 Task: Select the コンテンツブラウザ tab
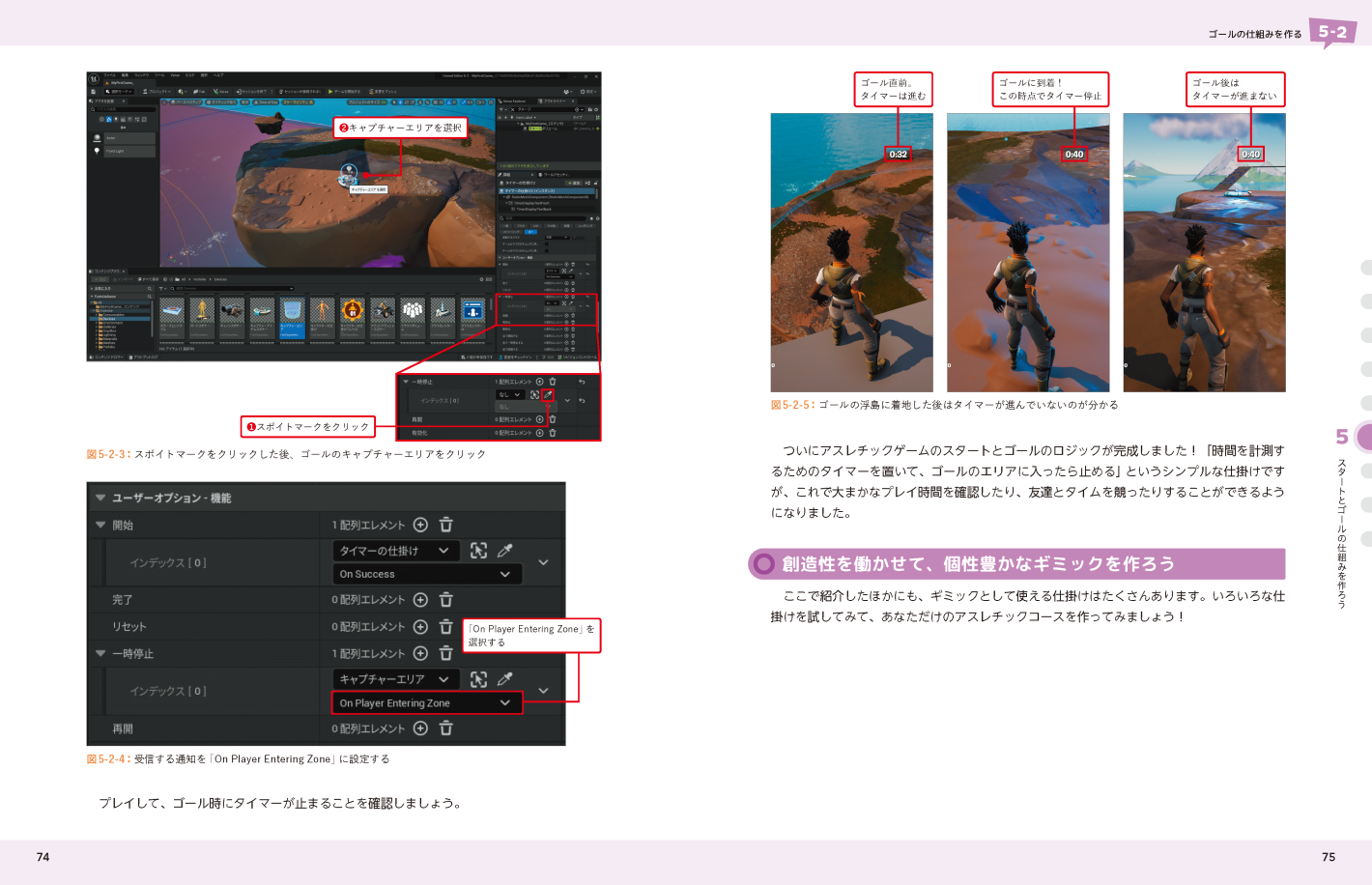[107, 271]
